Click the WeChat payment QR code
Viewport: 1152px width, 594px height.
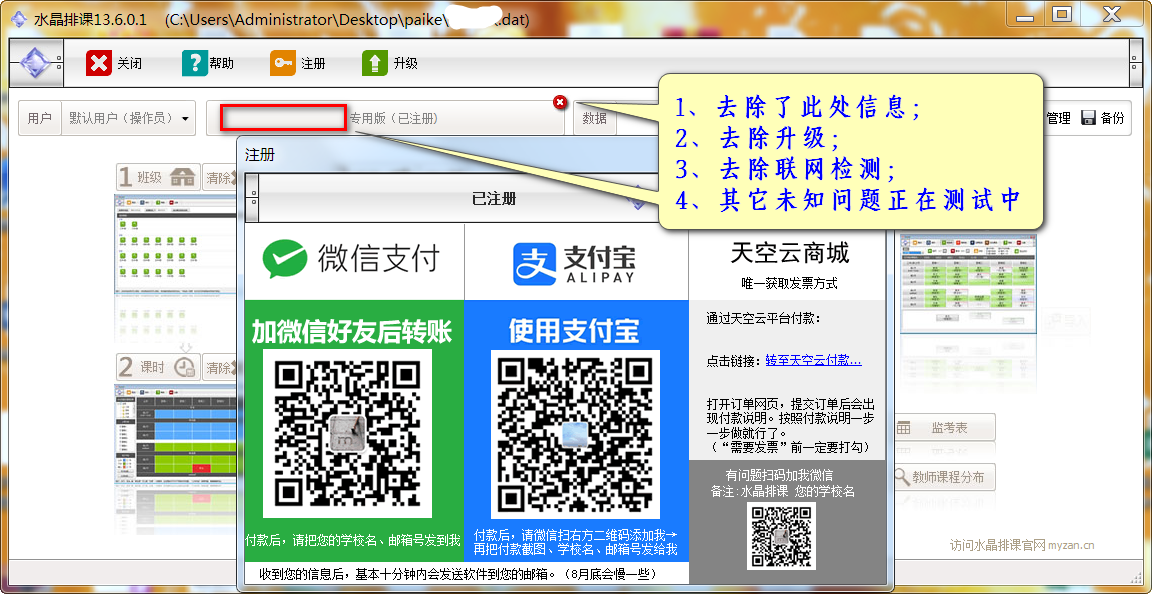347,432
